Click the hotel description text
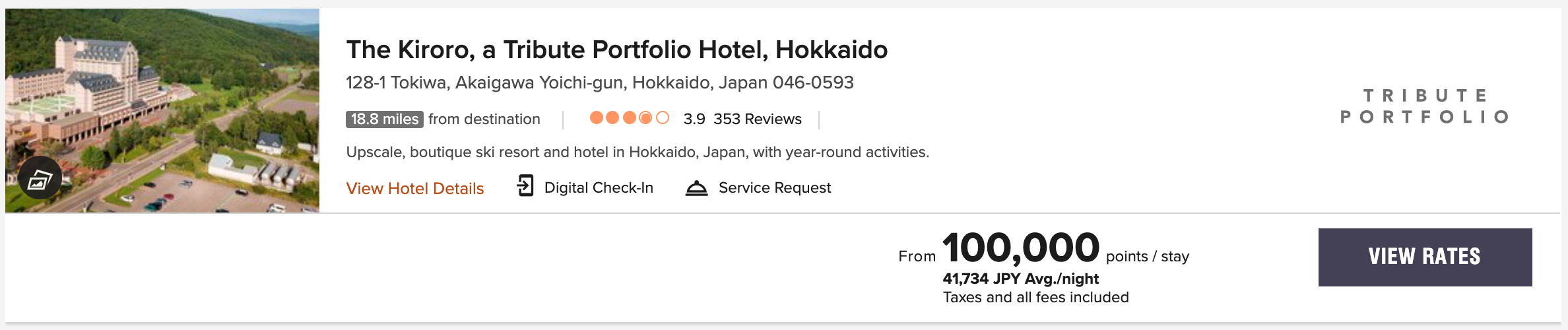Screen dimensions: 1568x330 click(637, 152)
